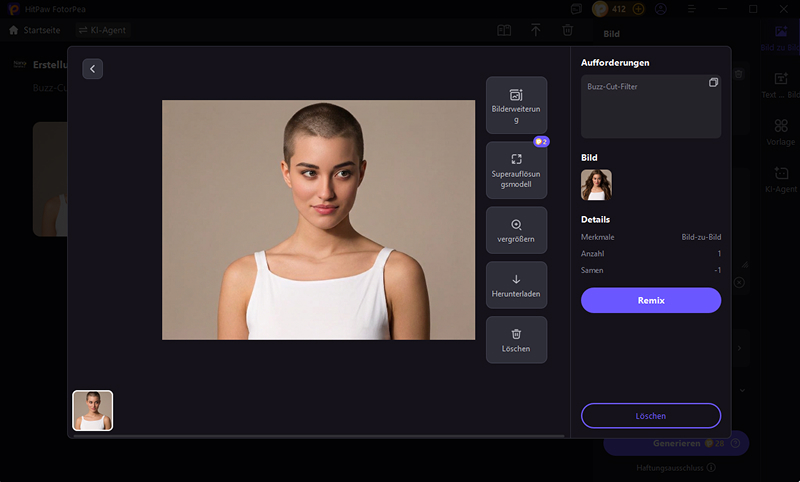Click the Merkmale value Bild-zu-Bild
Viewport: 800px width, 482px height.
[x=701, y=237]
